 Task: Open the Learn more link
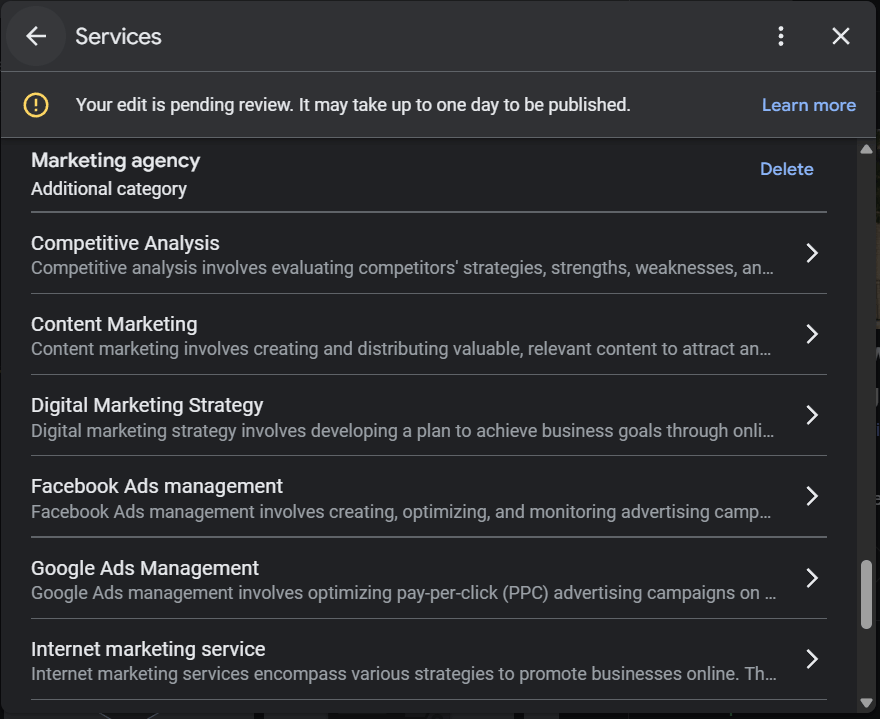pyautogui.click(x=809, y=104)
